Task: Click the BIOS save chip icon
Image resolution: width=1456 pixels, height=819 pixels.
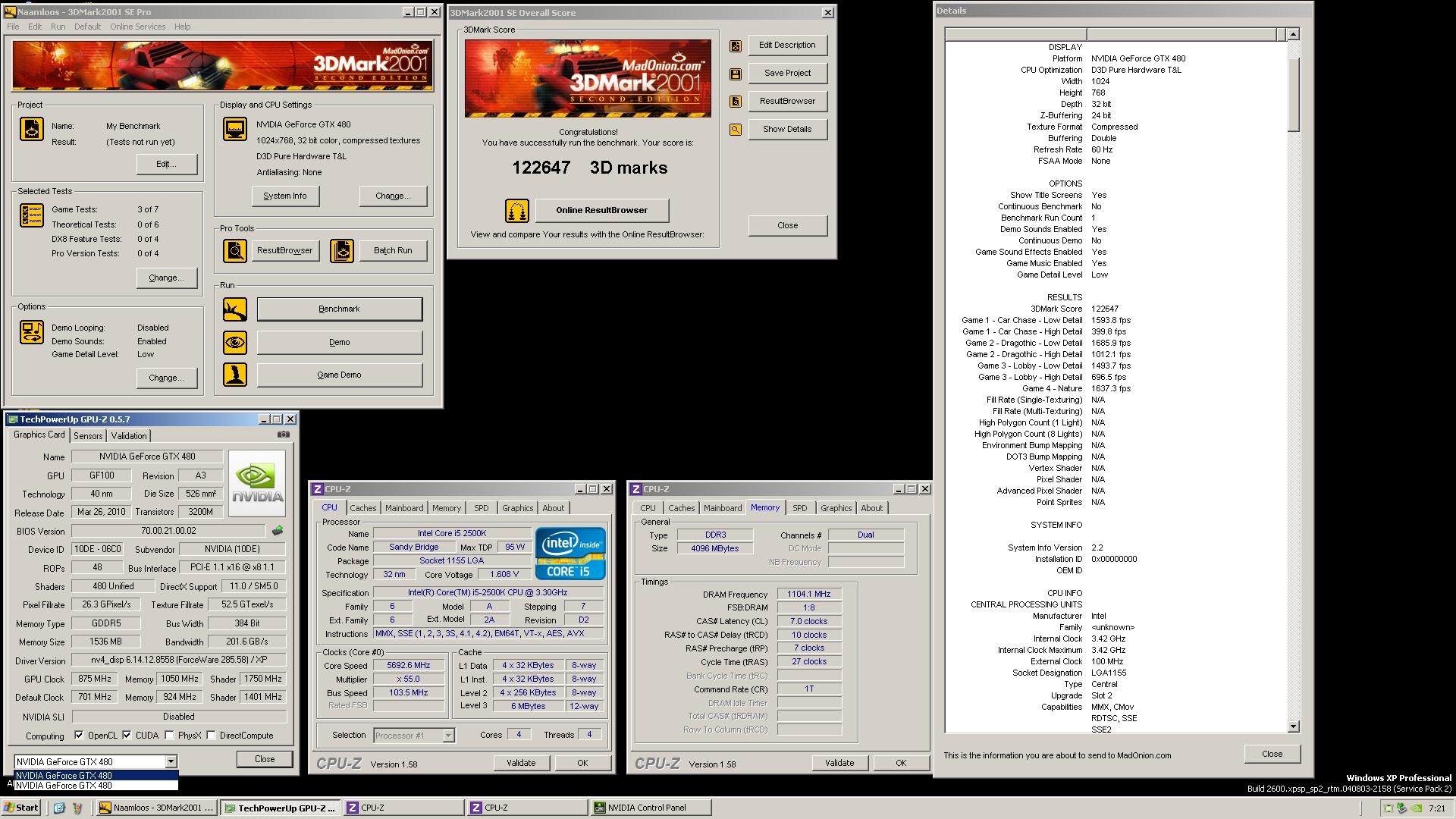Action: (x=278, y=531)
